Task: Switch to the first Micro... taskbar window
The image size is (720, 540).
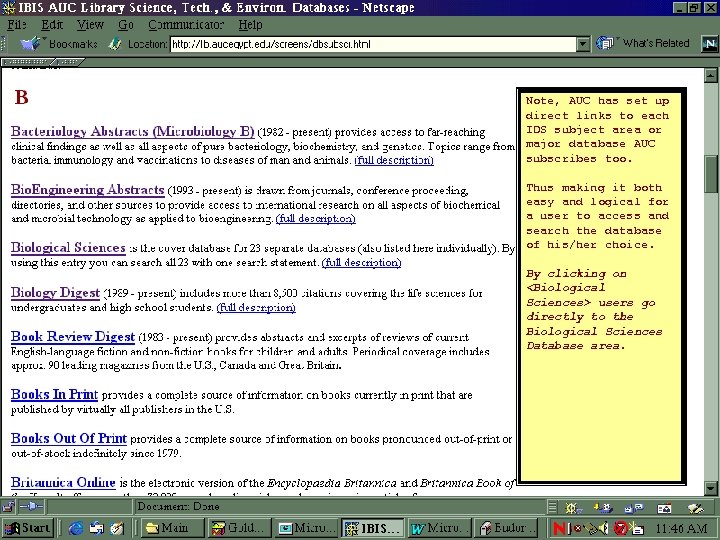Action: point(305,528)
